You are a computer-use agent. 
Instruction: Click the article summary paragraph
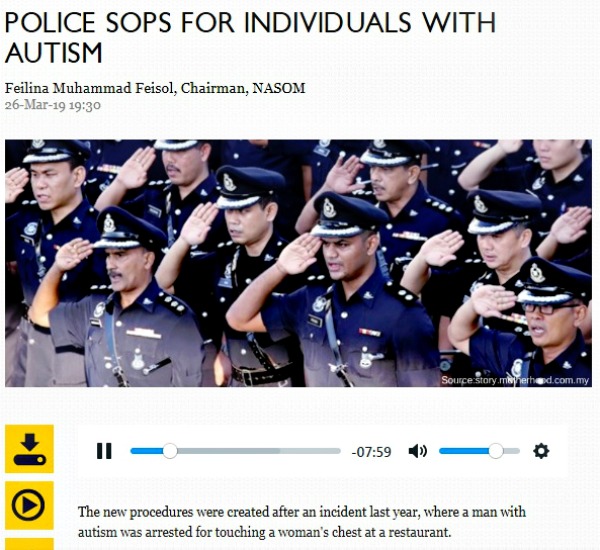[x=302, y=522]
